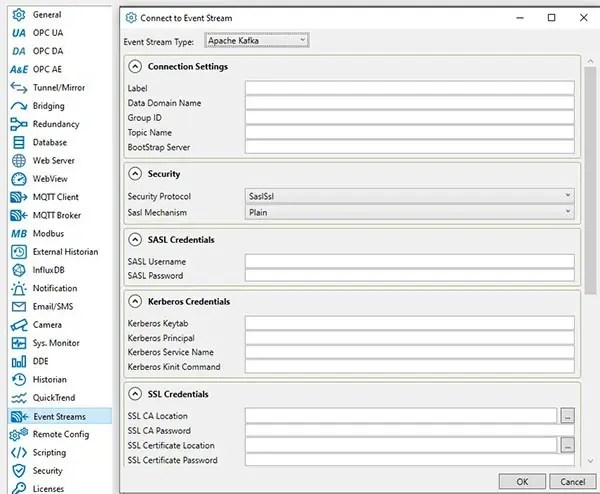Viewport: 600px width, 494px height.
Task: Focus the SASL Username field
Action: [409, 261]
